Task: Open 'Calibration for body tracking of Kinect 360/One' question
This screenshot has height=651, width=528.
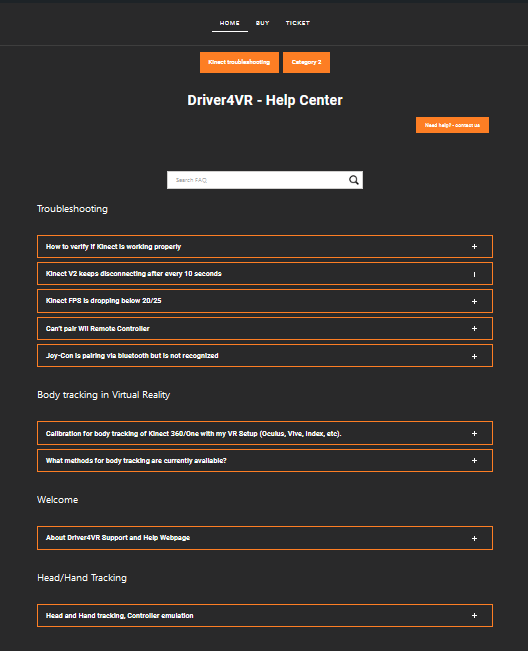Action: point(193,433)
